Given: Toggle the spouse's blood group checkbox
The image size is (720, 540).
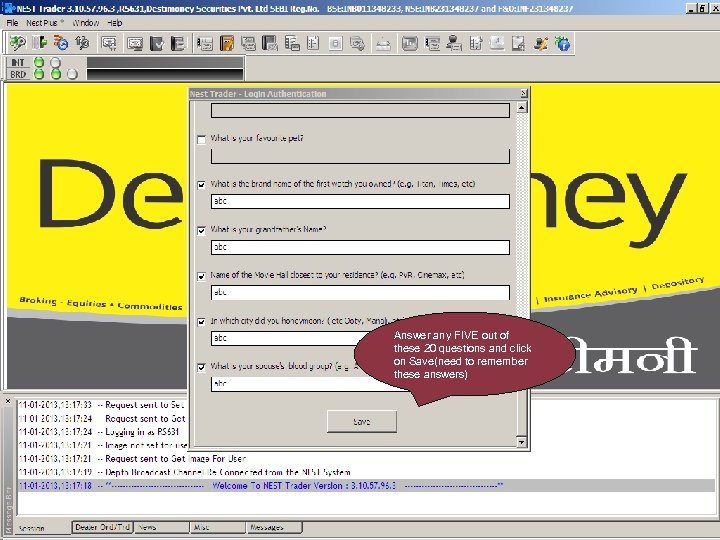Looking at the screenshot, I should pos(201,367).
